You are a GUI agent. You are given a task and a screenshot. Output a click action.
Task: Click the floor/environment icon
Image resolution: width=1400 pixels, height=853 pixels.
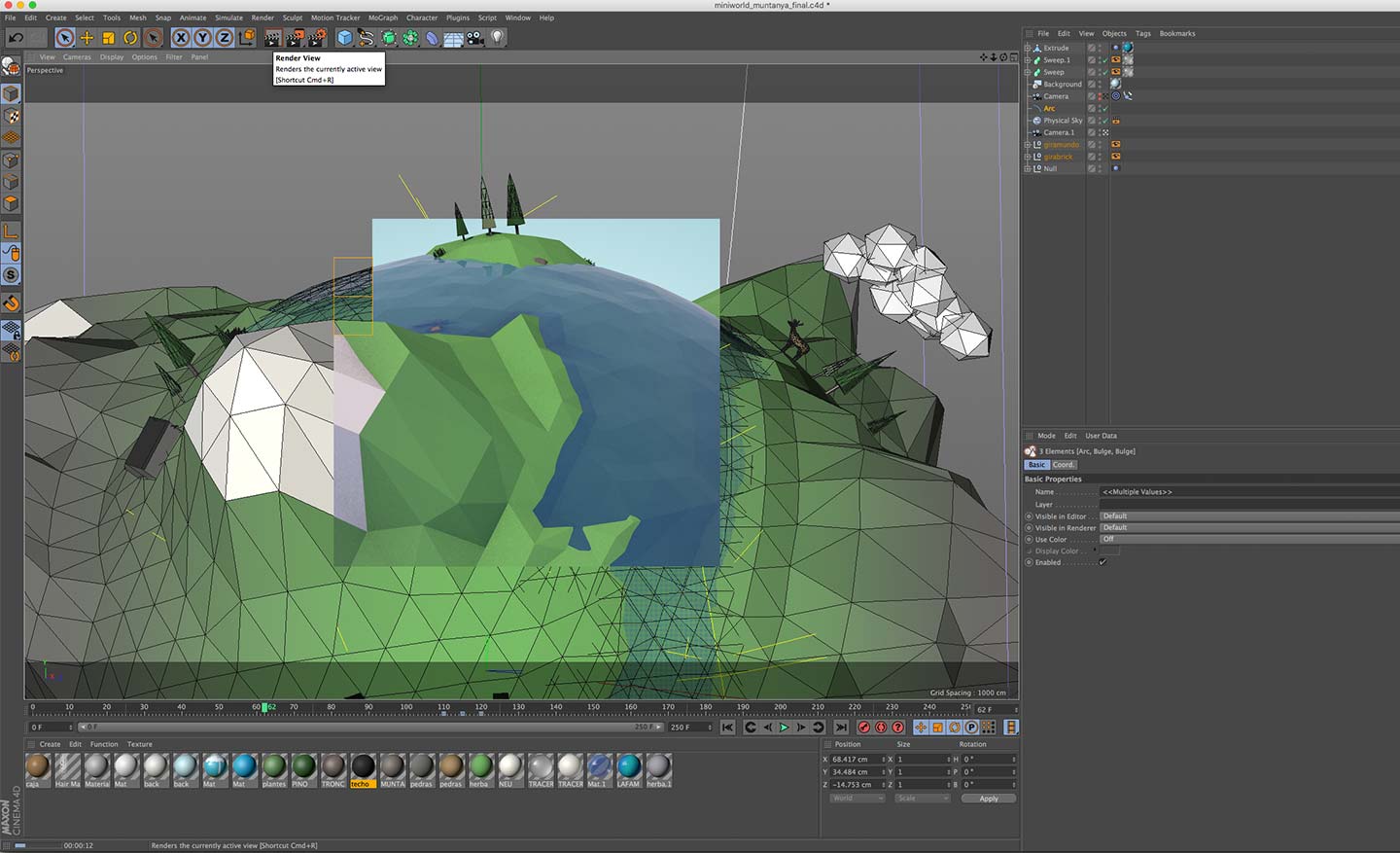[x=453, y=38]
